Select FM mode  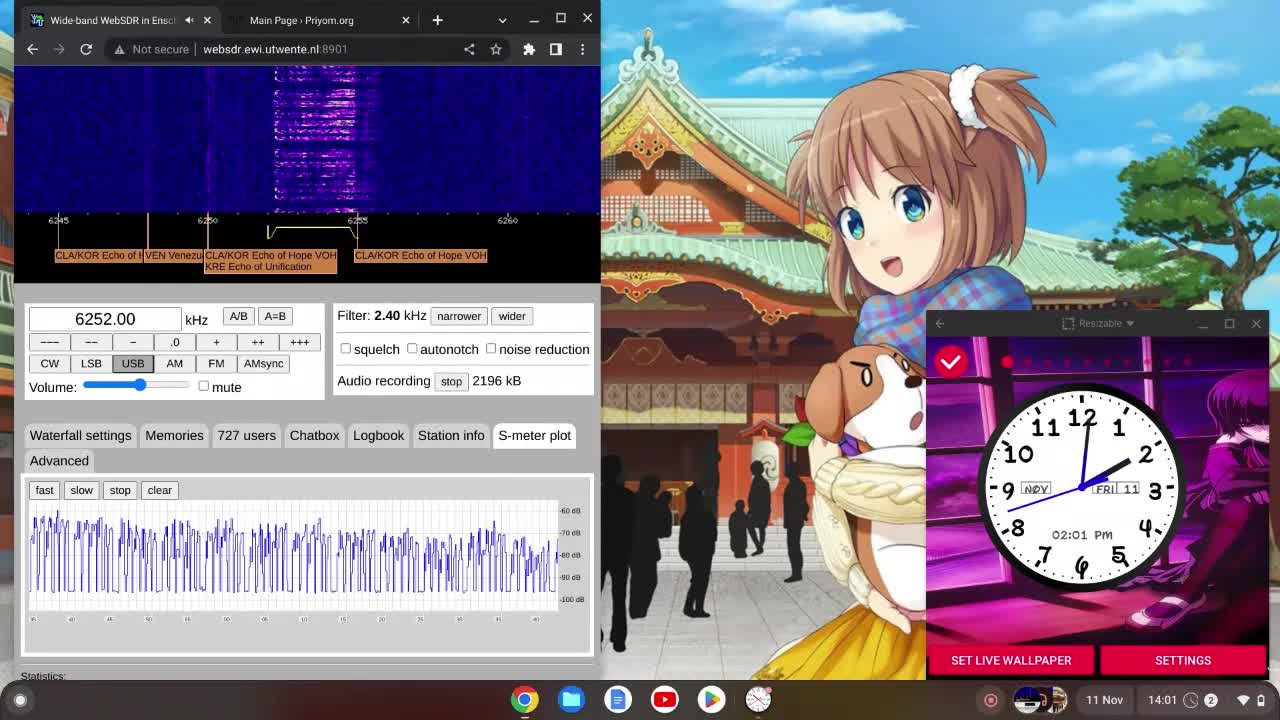click(216, 363)
